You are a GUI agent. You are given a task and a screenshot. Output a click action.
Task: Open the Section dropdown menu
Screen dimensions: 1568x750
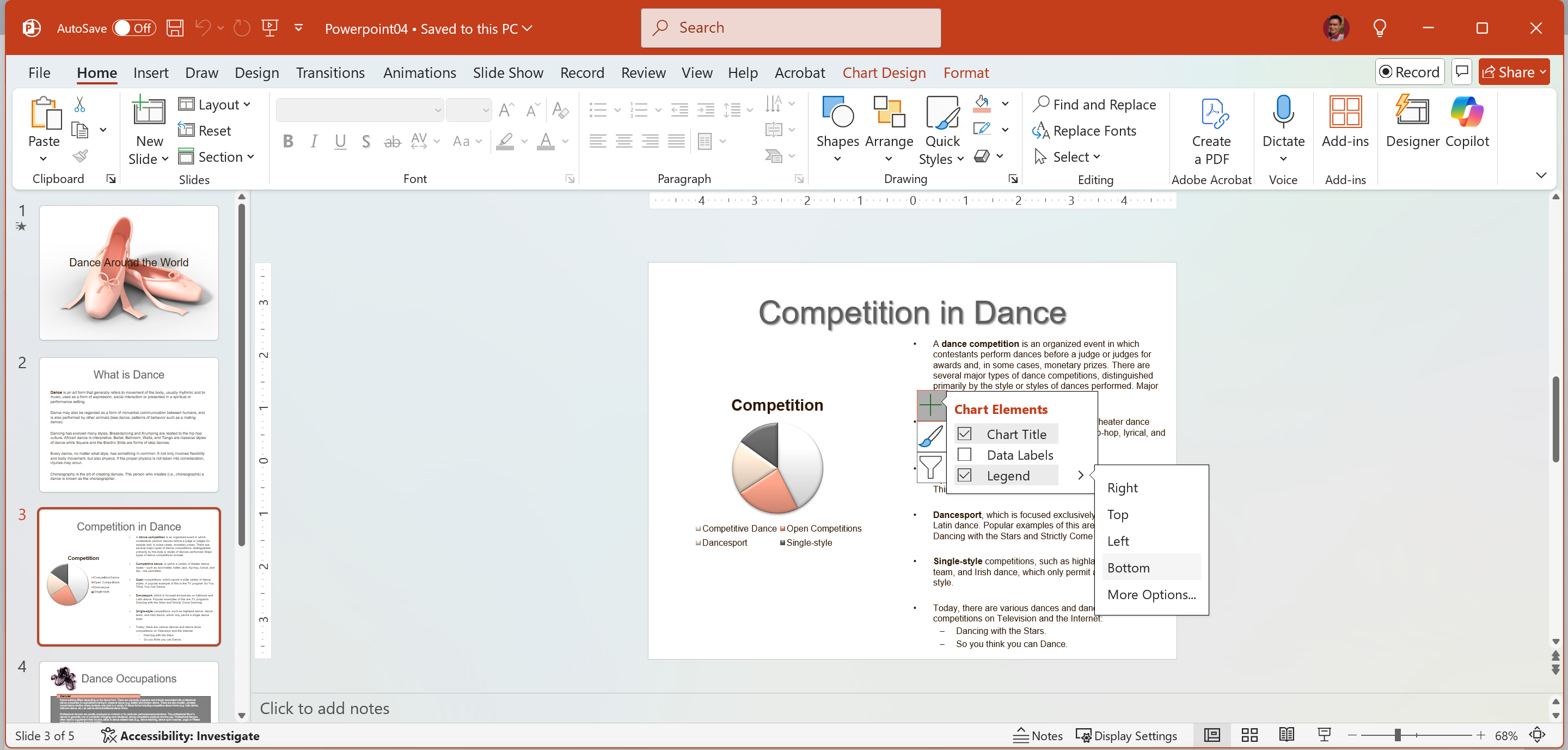point(217,157)
